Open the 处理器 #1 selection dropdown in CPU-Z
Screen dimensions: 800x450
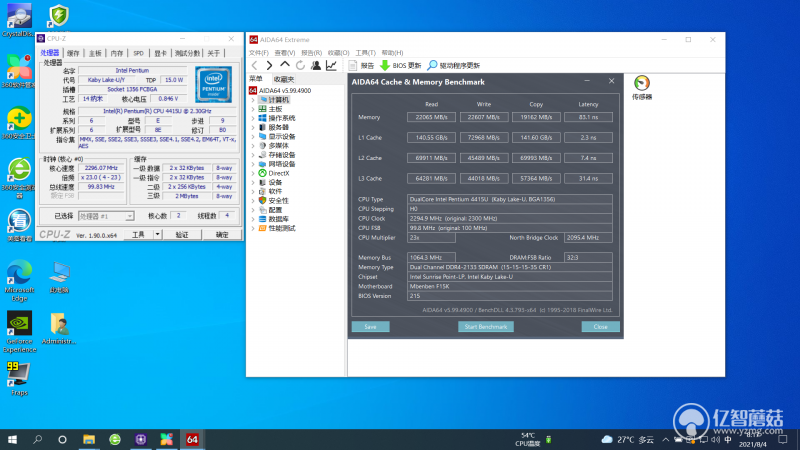click(106, 216)
